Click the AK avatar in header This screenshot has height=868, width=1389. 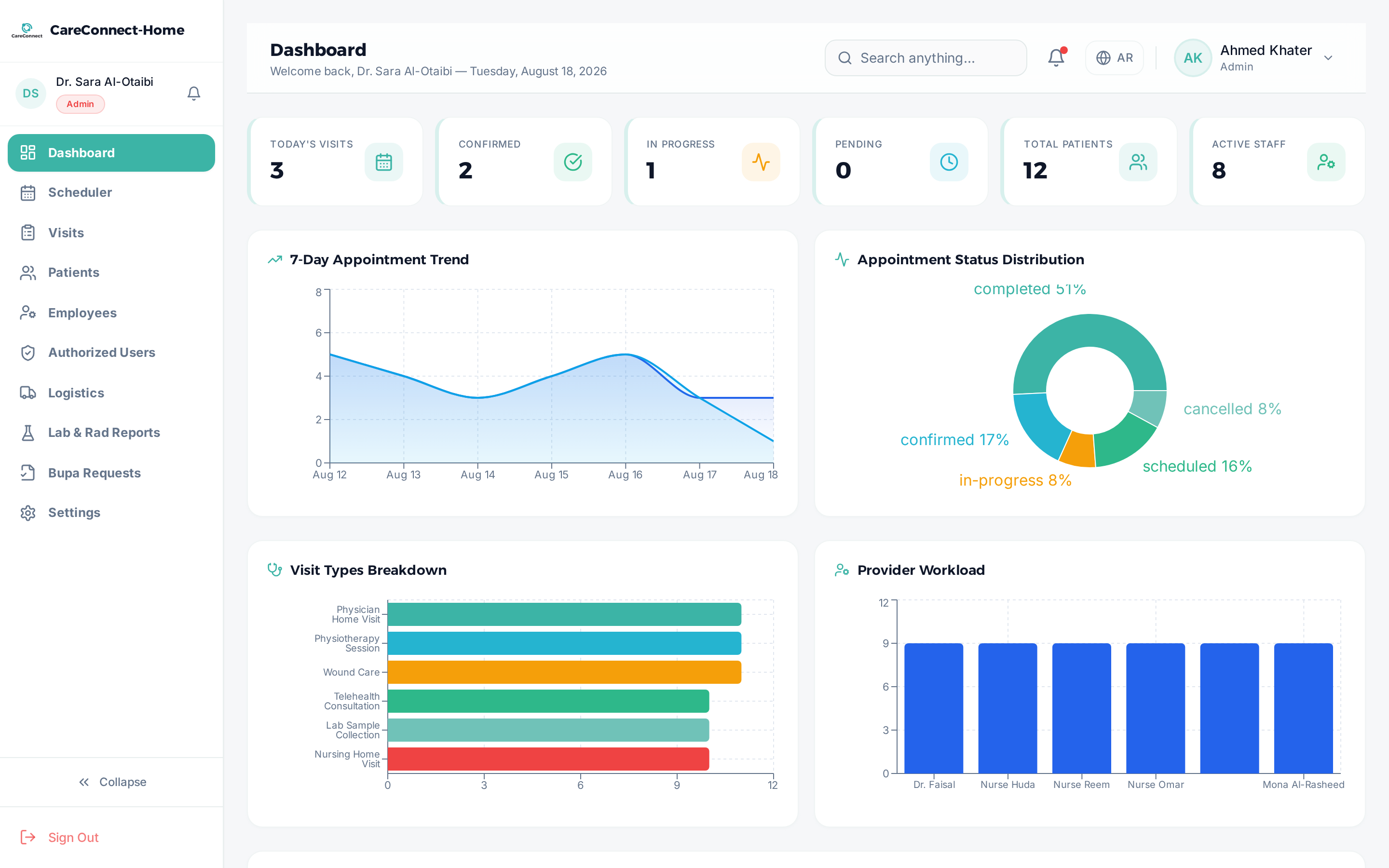tap(1193, 57)
